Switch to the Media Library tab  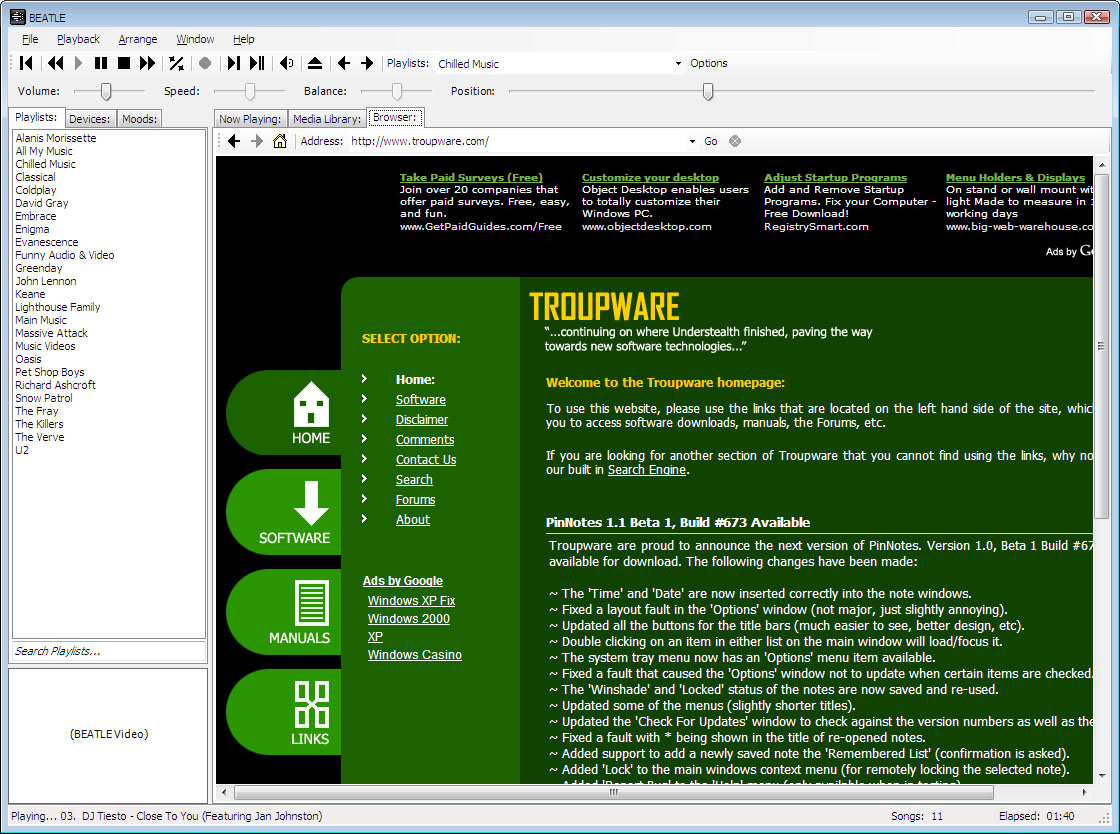coord(326,119)
